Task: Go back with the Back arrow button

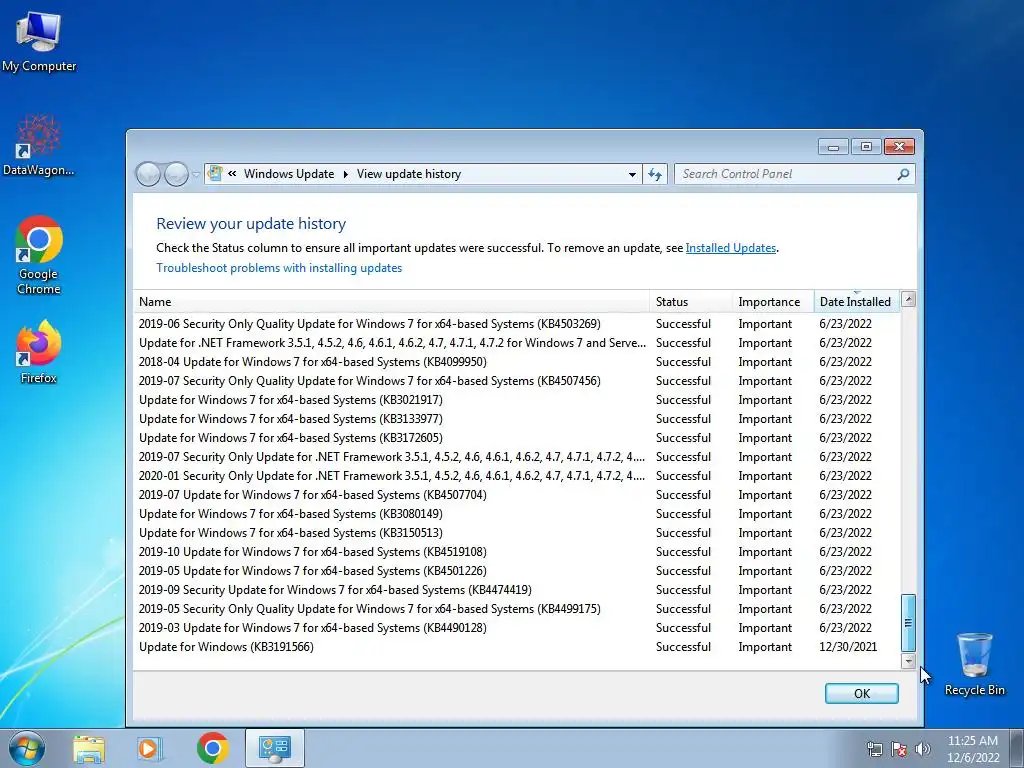Action: point(148,174)
